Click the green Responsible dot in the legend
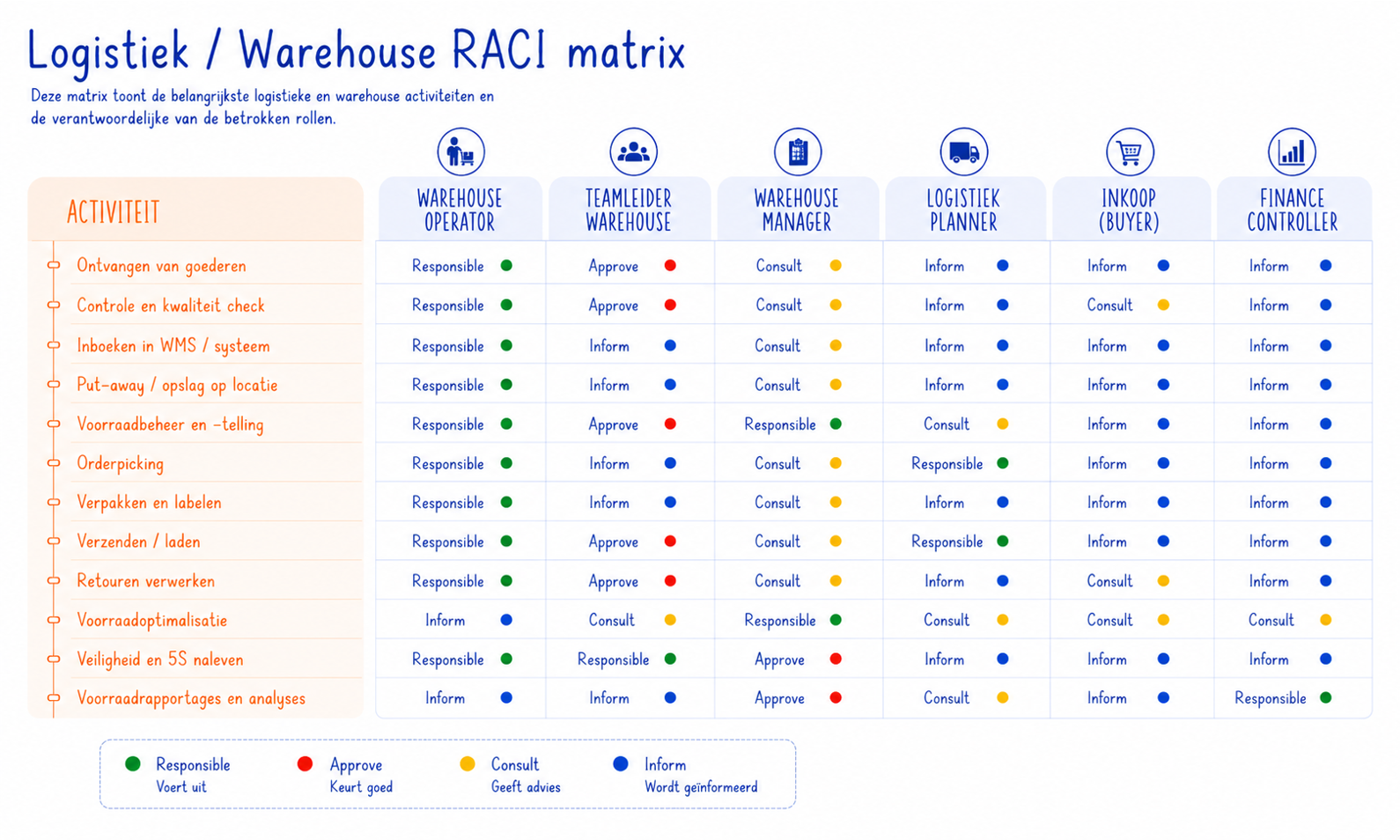Viewport: 1400px width, 840px height. pos(133,764)
